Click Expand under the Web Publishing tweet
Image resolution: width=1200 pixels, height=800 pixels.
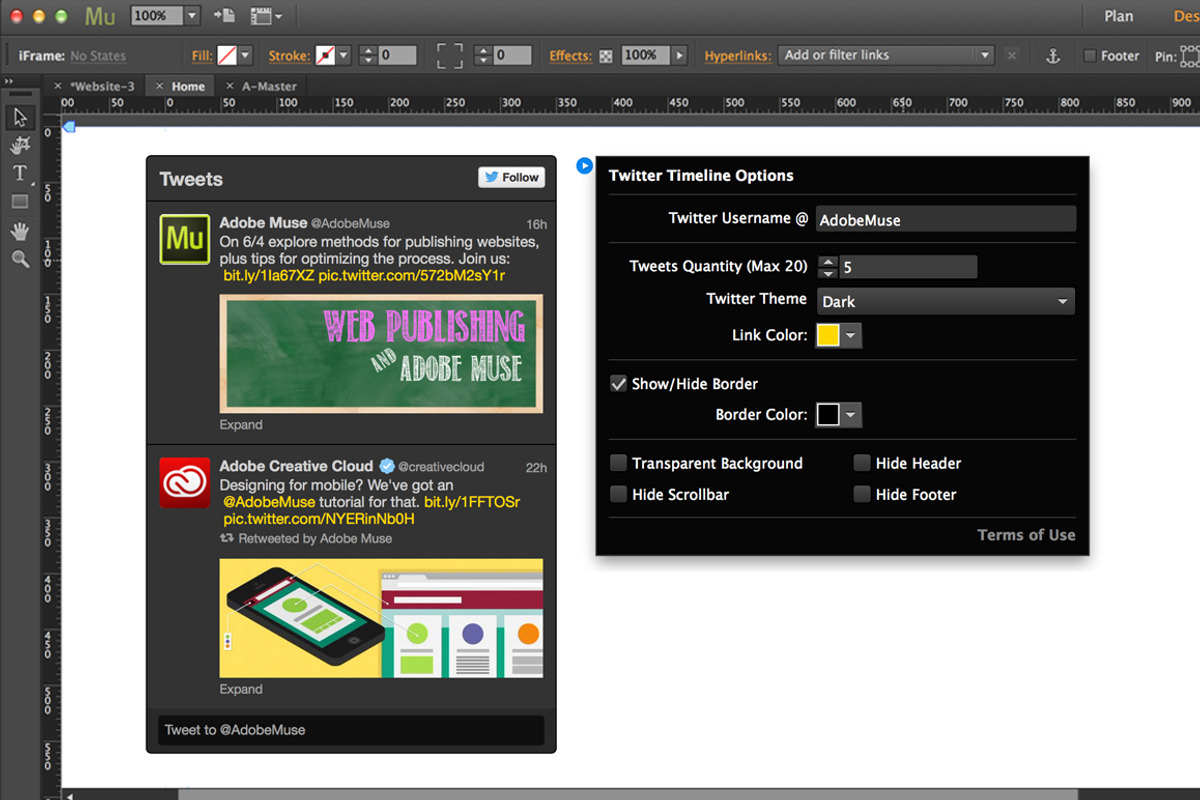click(241, 425)
